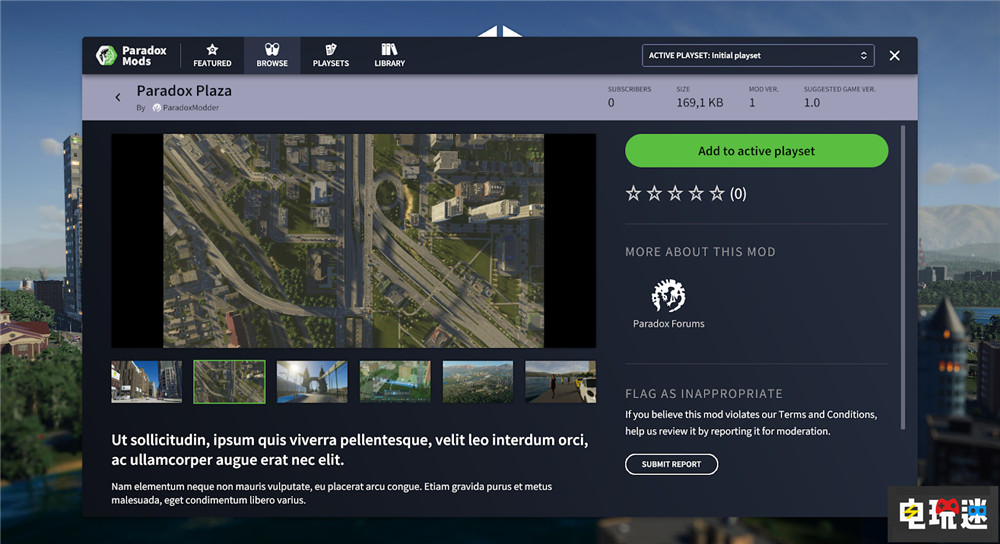This screenshot has height=544, width=1000.
Task: Rate the mod one star
Action: 633,194
